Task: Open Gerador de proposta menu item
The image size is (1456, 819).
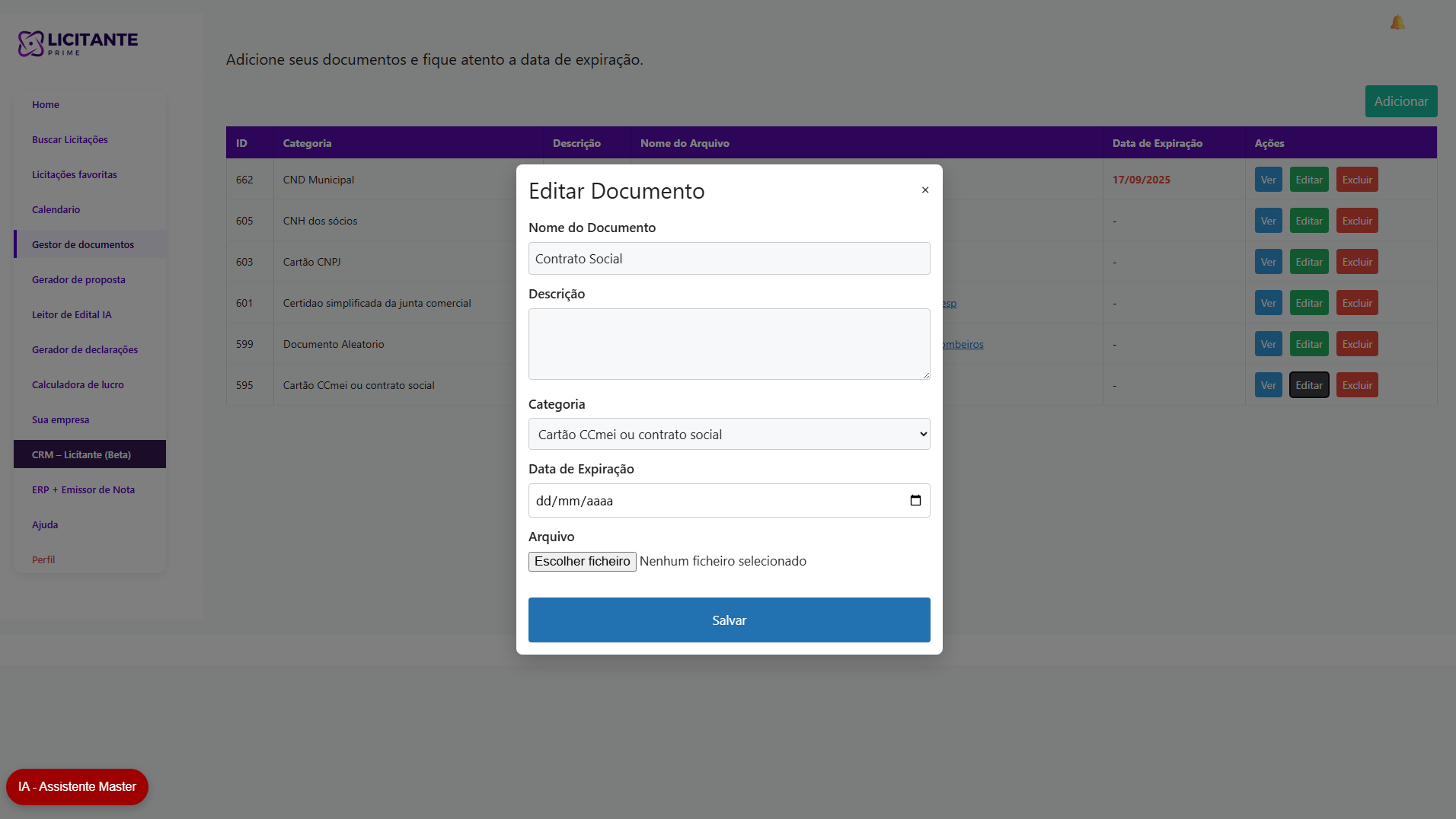Action: 78,280
